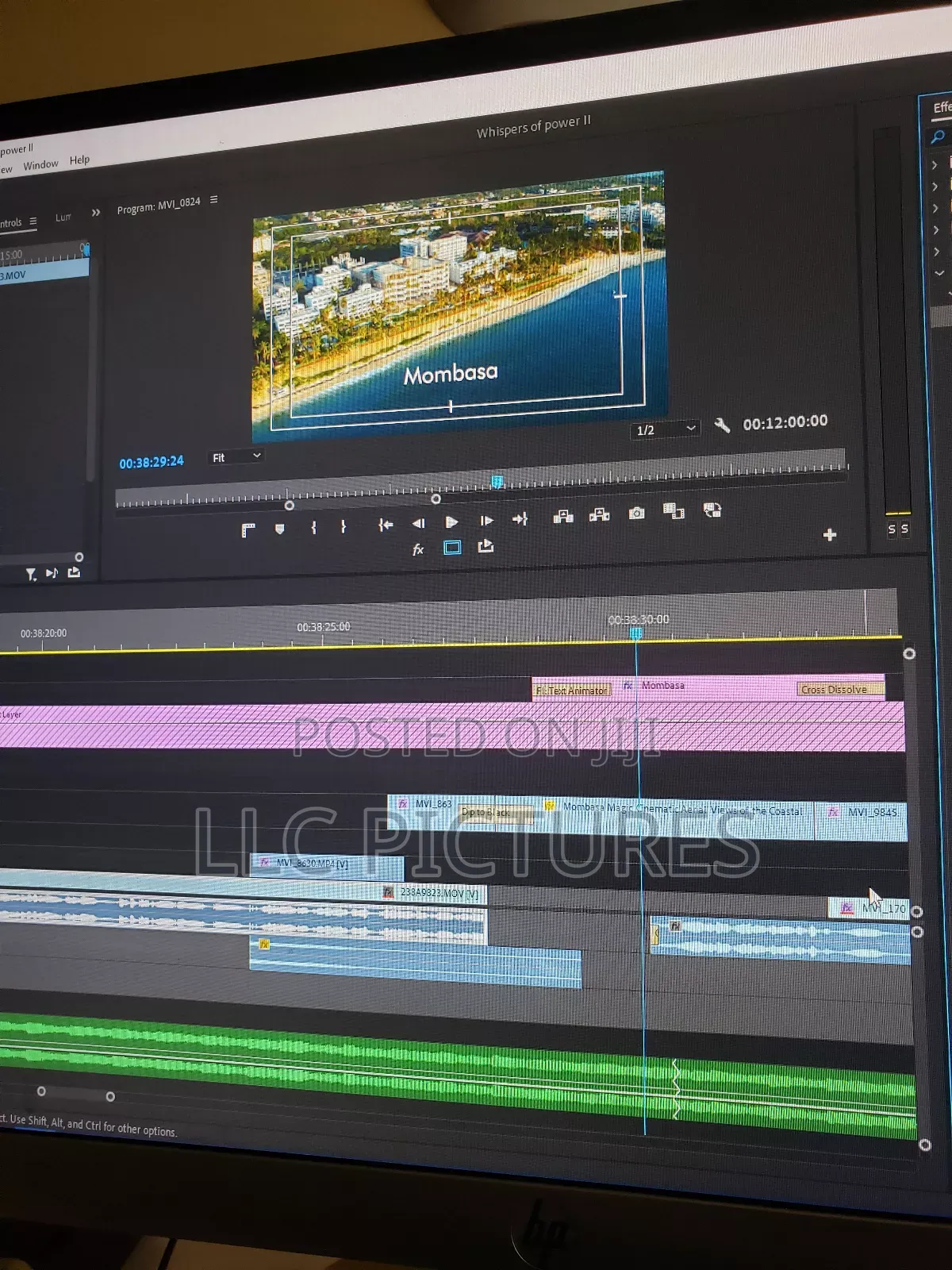Select the Fi:Text Animator transition clip
Screen dimensions: 952x1270
572,690
